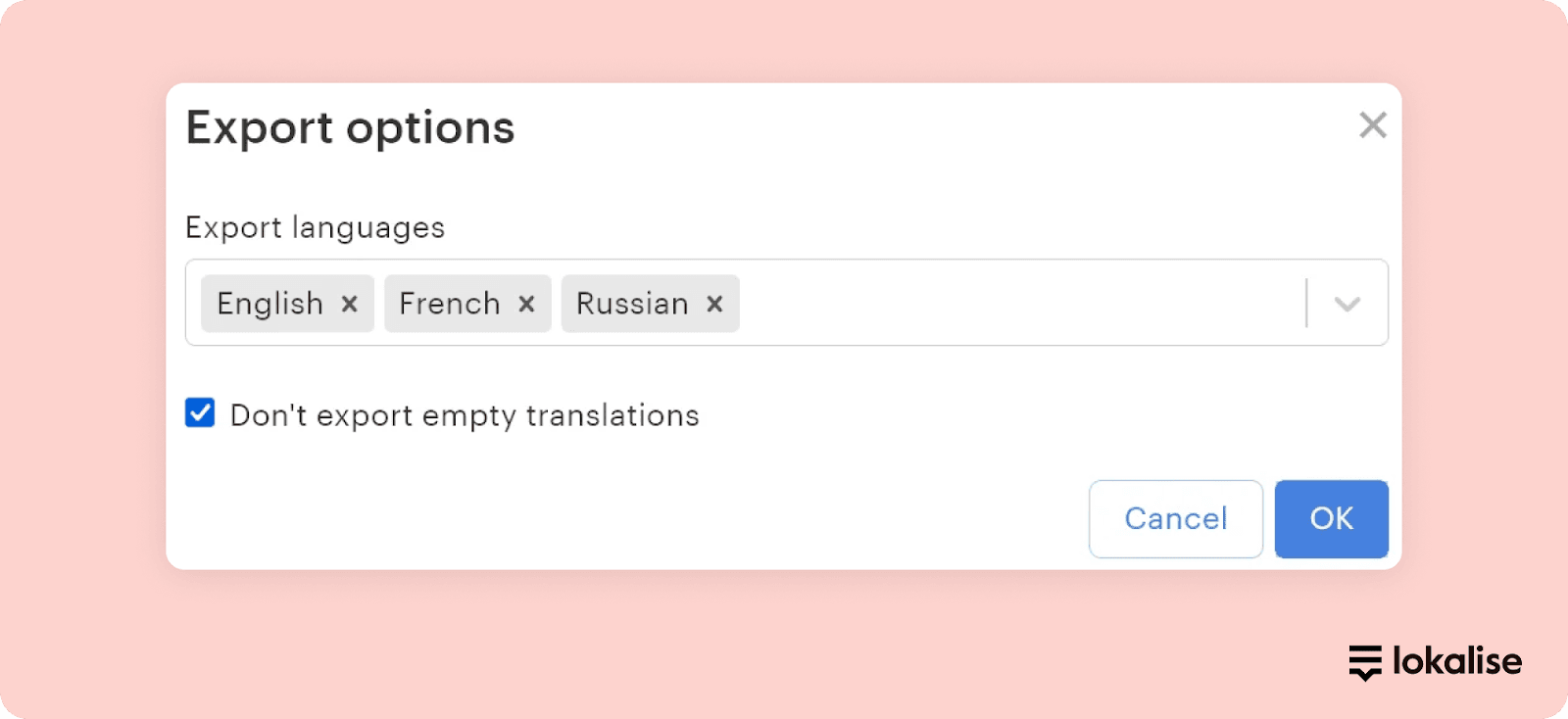1568x719 pixels.
Task: Click the Lokalise logo icon
Action: coord(1365,662)
